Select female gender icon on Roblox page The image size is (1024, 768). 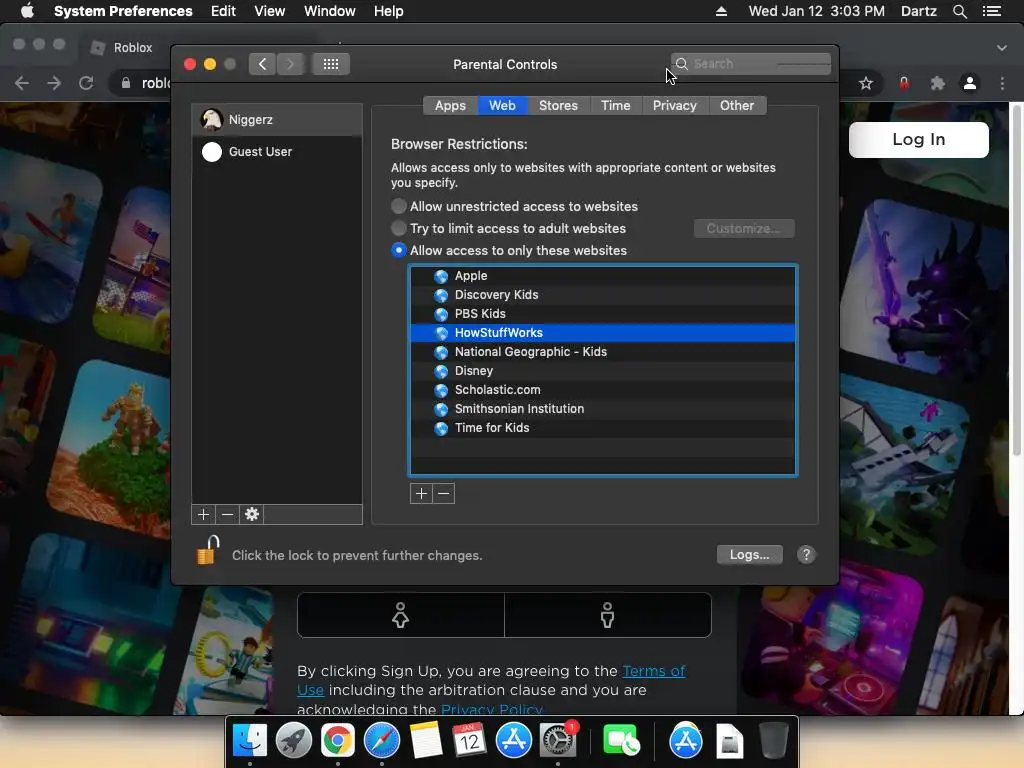400,615
